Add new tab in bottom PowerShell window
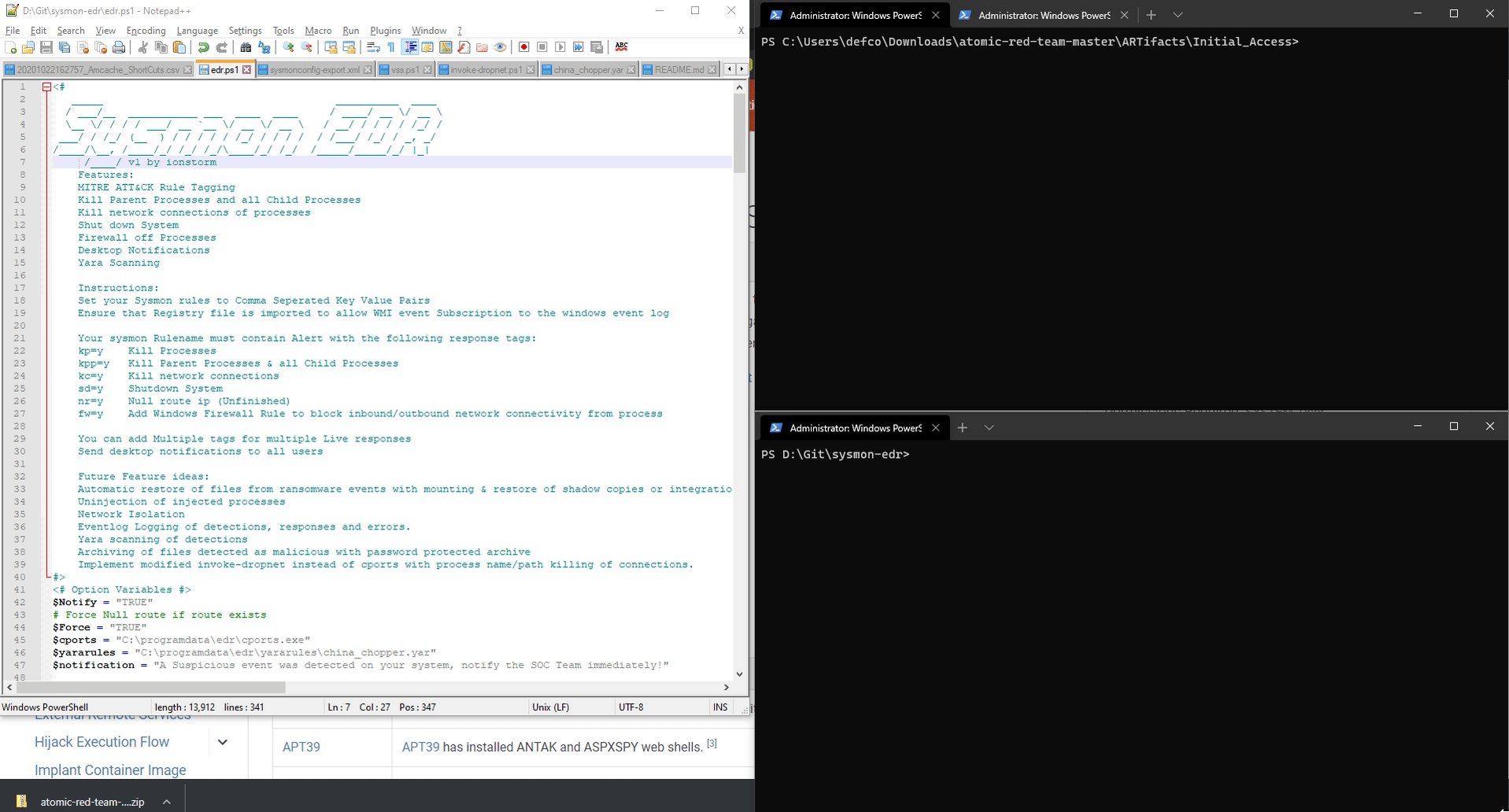This screenshot has height=812, width=1509. (962, 427)
